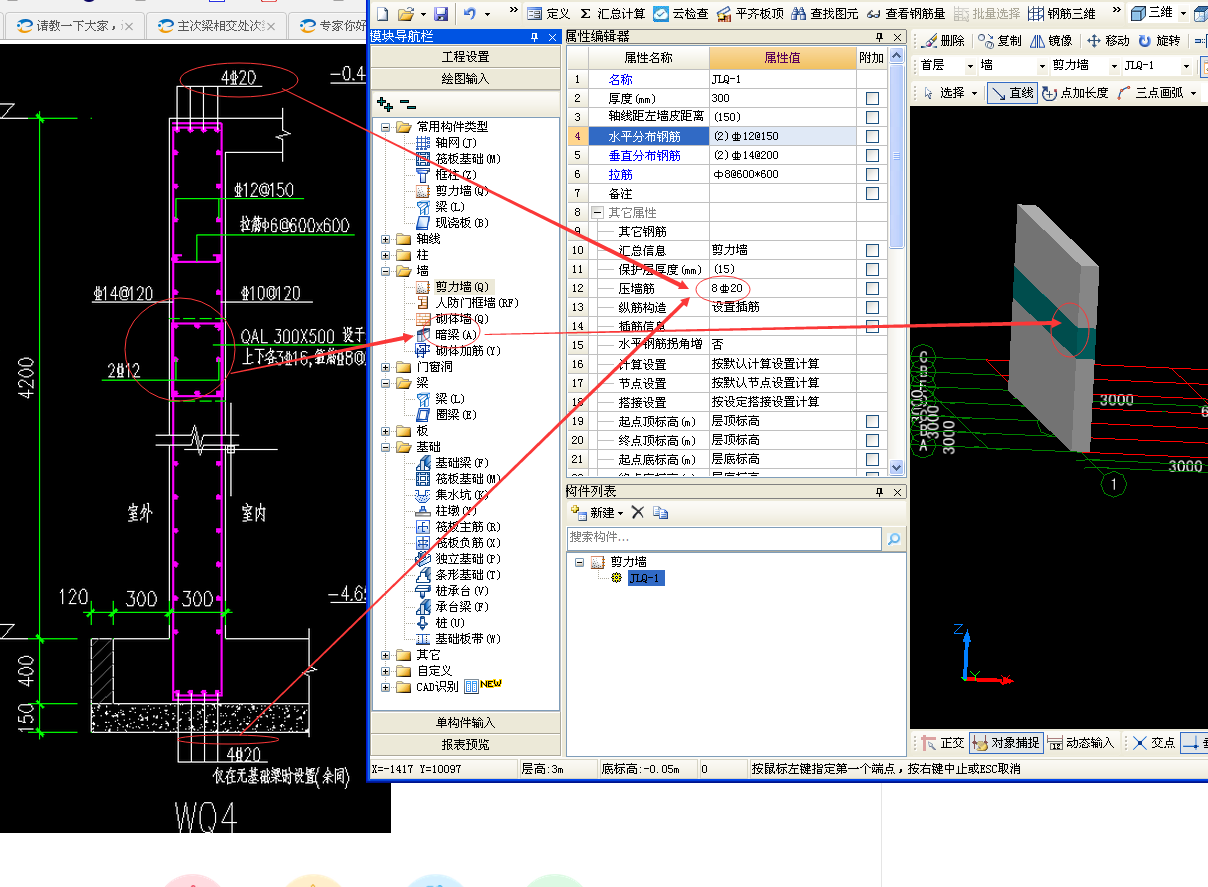The width and height of the screenshot is (1208, 887).
Task: Click the 查看钢筋量 toolbar button
Action: pyautogui.click(x=906, y=13)
